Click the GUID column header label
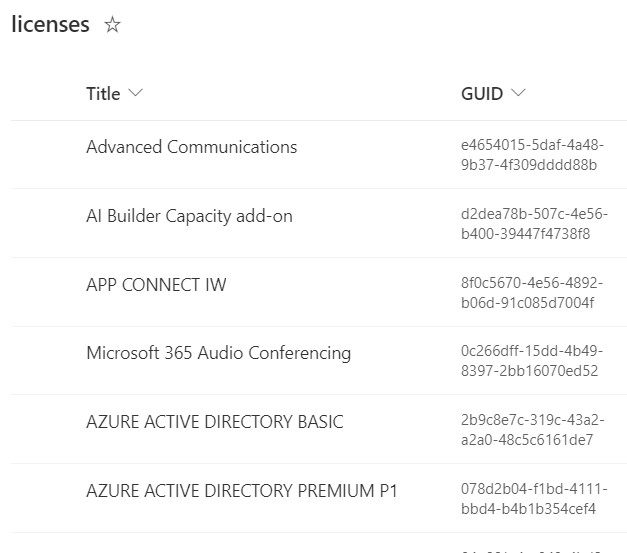Image resolution: width=627 pixels, height=553 pixels. (481, 94)
